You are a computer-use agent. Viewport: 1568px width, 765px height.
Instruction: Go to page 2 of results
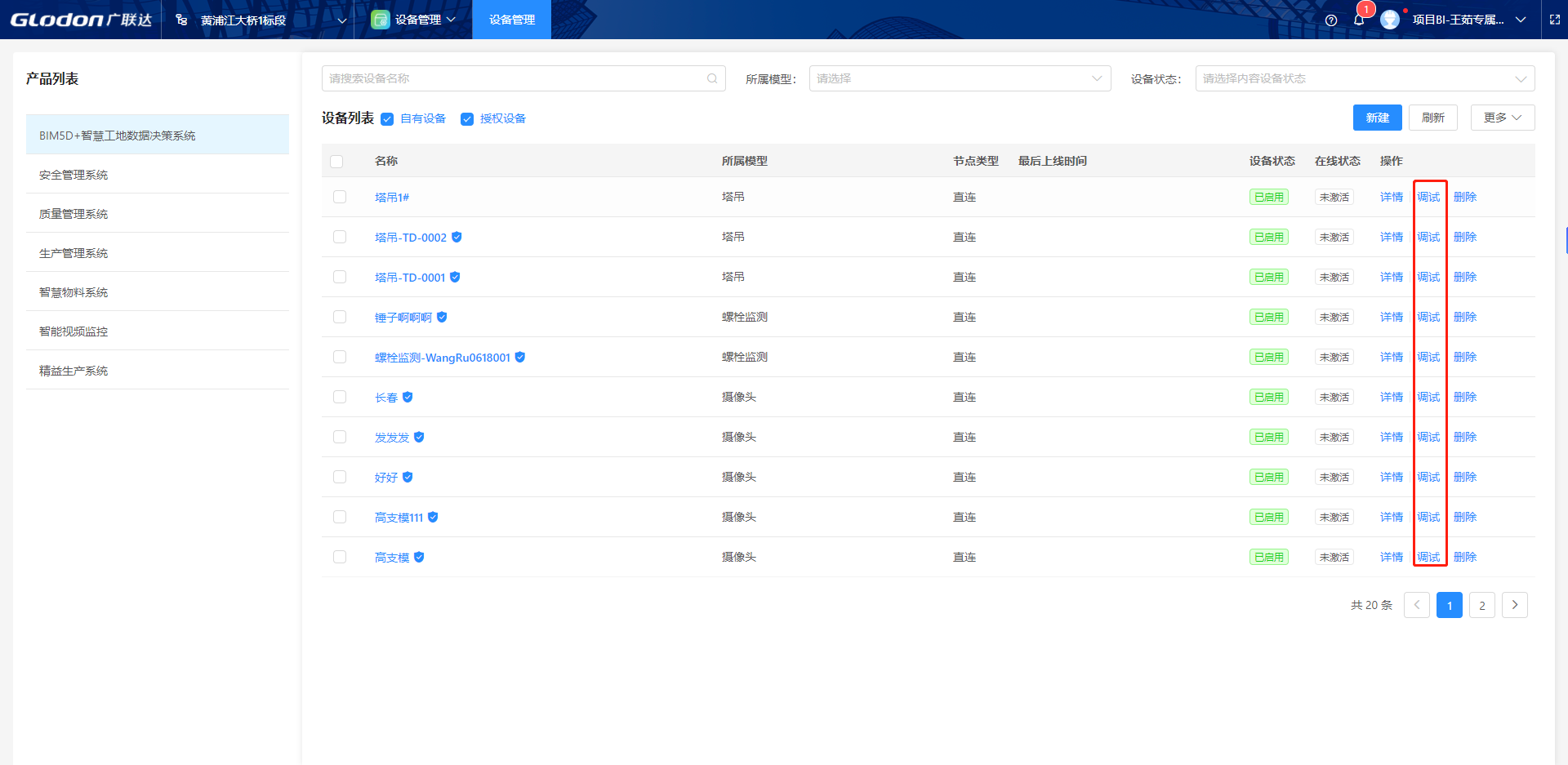tap(1481, 605)
